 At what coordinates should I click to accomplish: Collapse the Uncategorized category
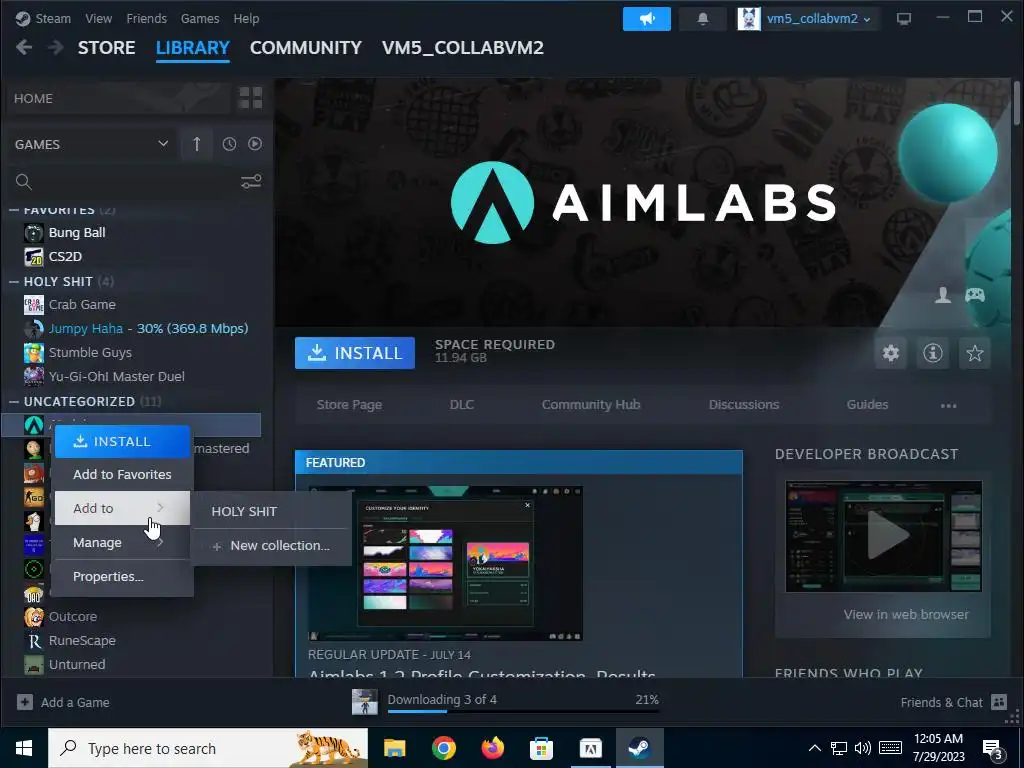click(14, 401)
